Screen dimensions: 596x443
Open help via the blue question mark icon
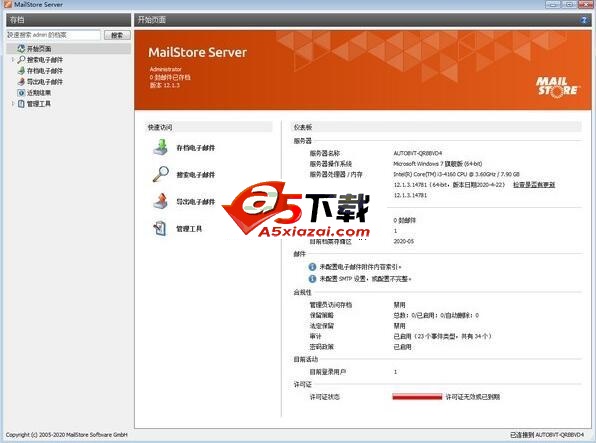pyautogui.click(x=584, y=20)
